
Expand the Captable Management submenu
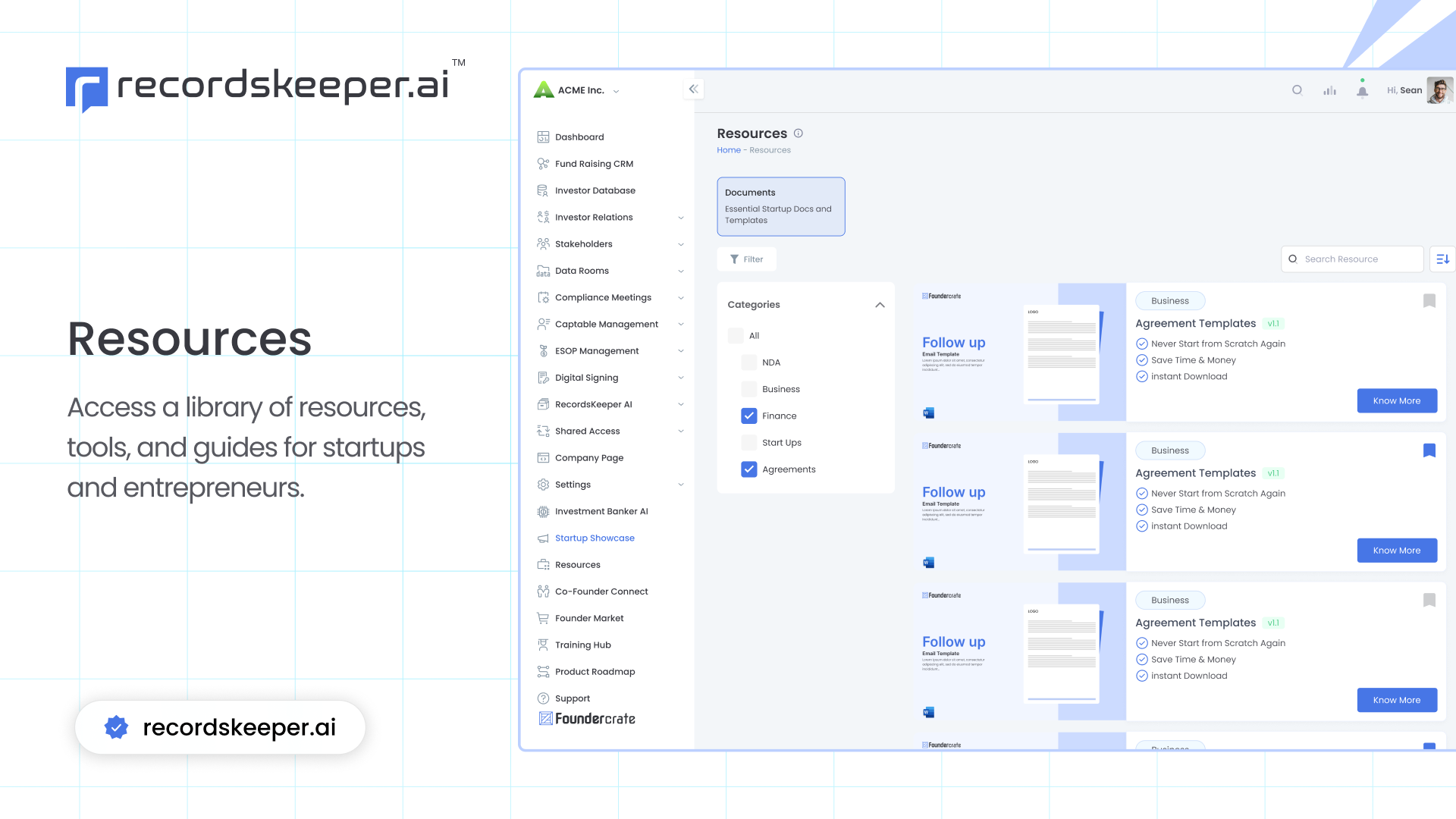681,325
